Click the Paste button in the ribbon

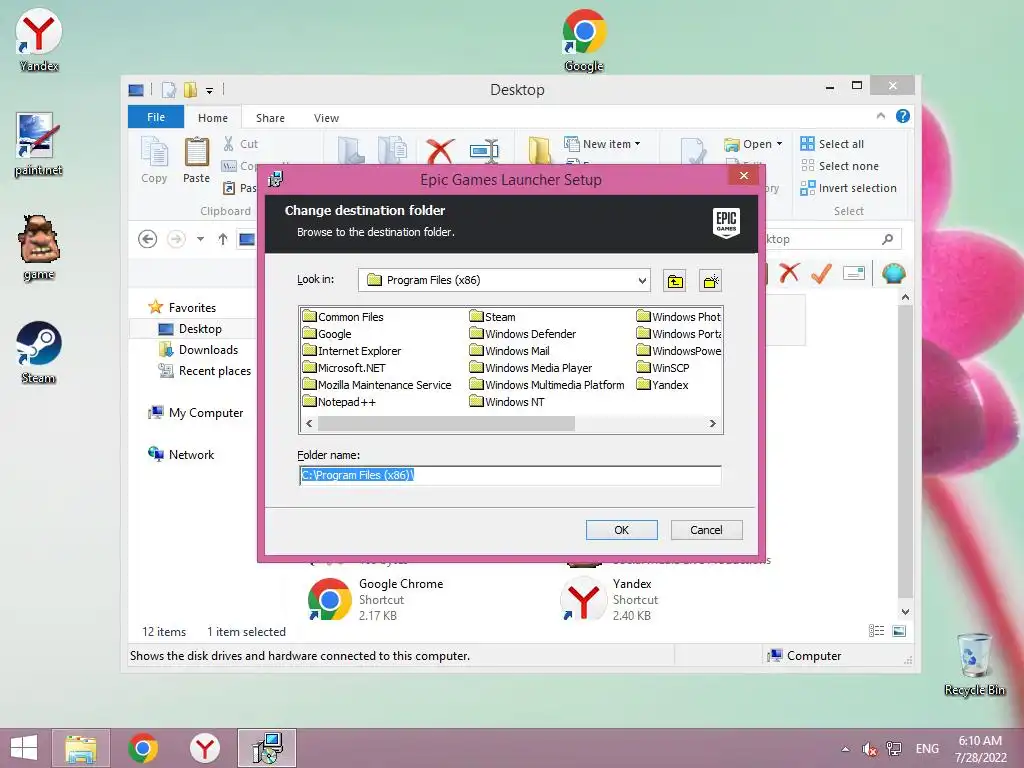(196, 160)
